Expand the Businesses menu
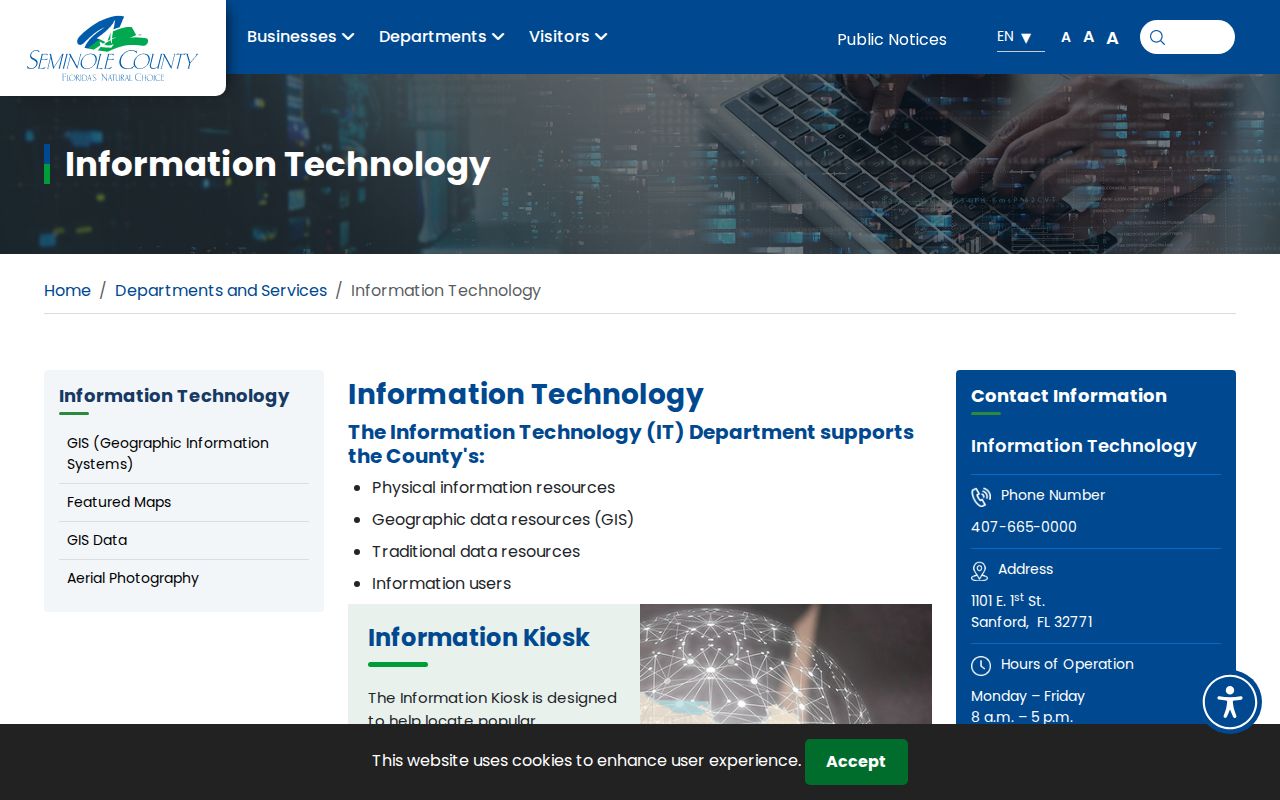This screenshot has width=1280, height=800. tap(300, 36)
